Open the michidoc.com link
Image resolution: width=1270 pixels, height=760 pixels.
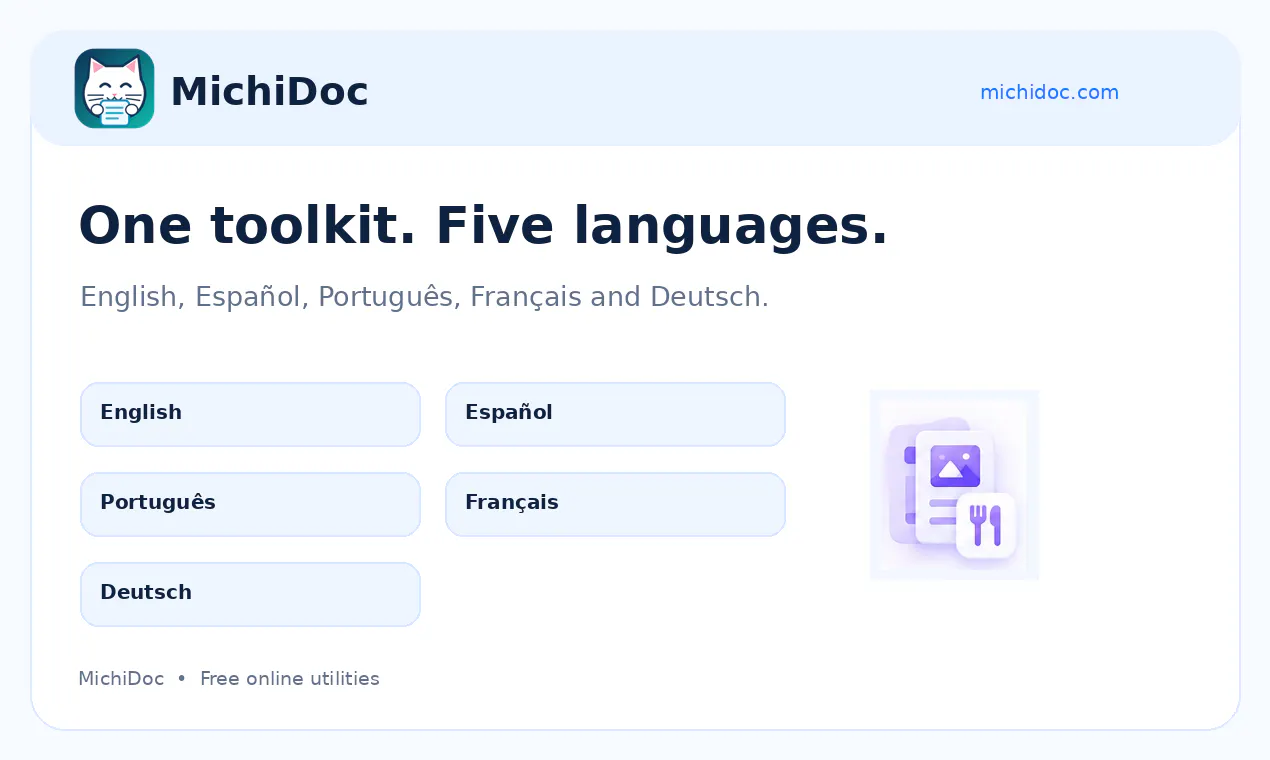(1049, 92)
